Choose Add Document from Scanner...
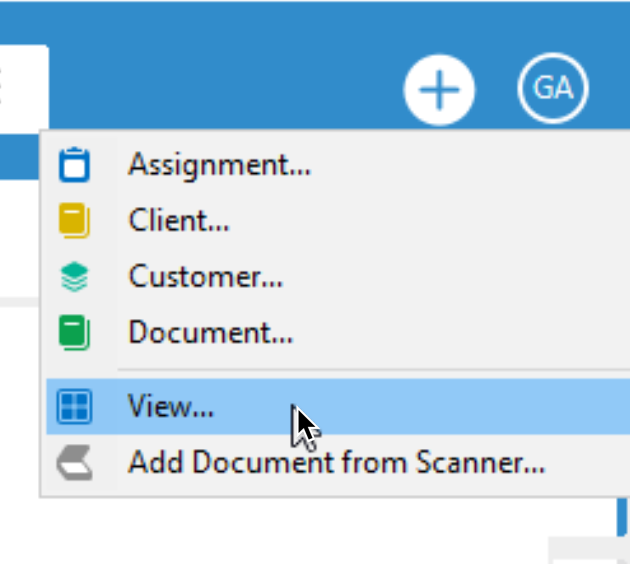The width and height of the screenshot is (630, 564). tap(336, 463)
